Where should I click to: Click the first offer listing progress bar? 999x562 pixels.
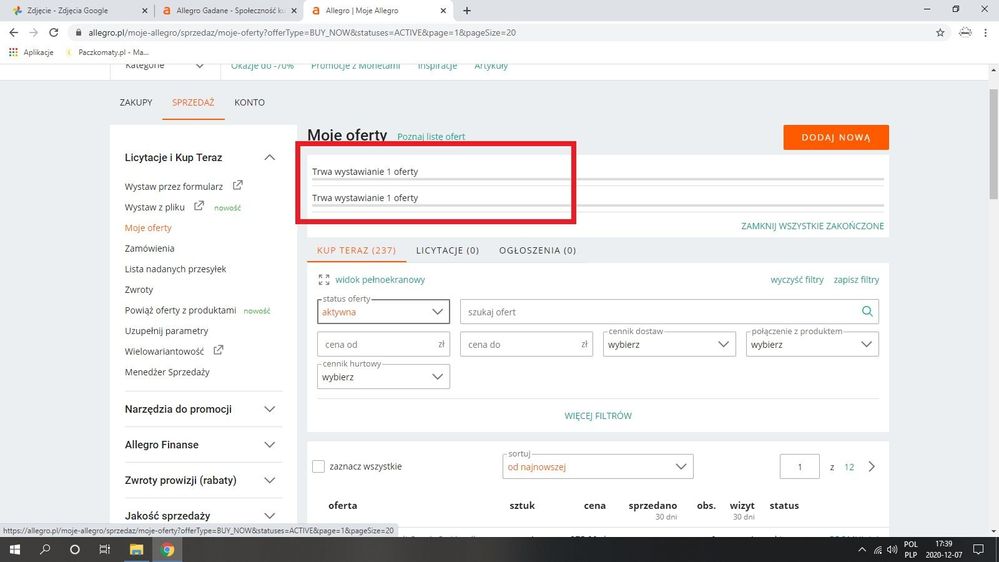click(597, 180)
